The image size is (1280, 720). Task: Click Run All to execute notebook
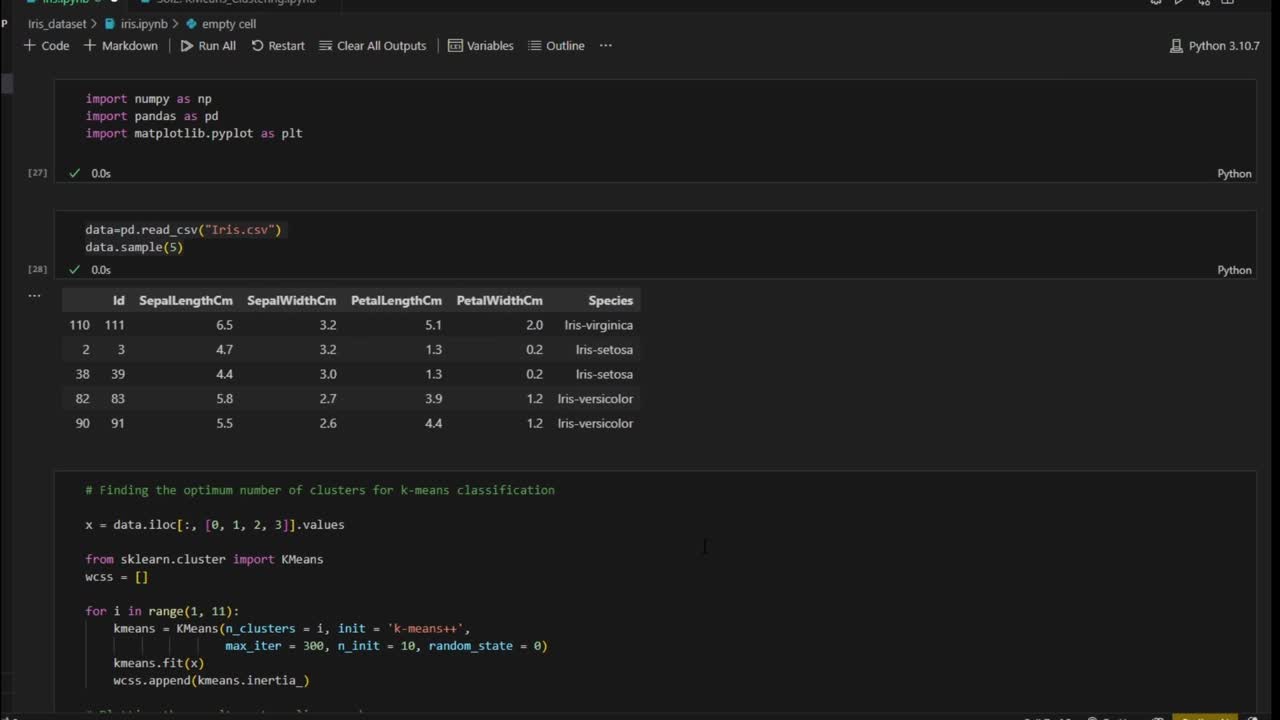(208, 46)
